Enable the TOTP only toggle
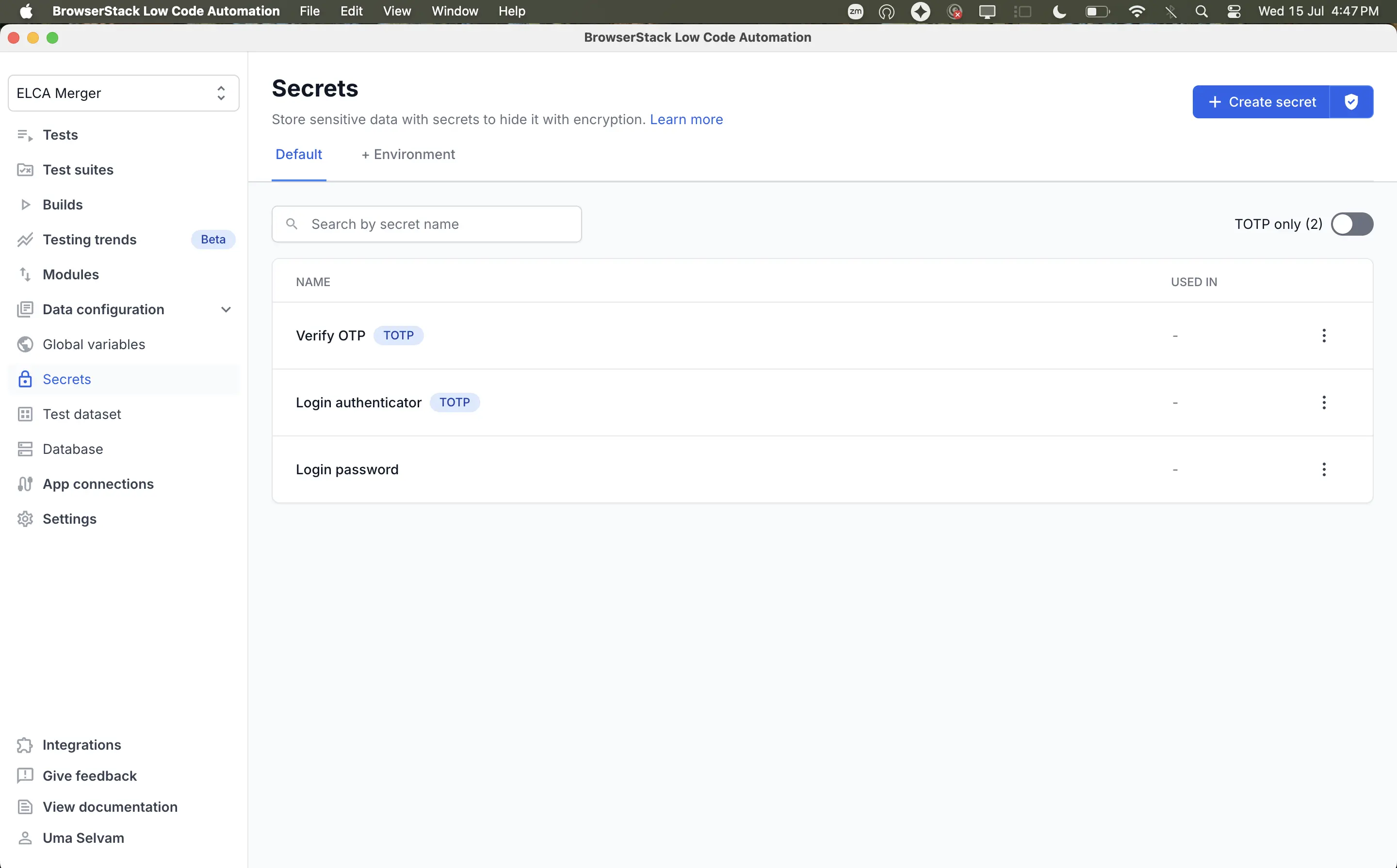Image resolution: width=1397 pixels, height=868 pixels. pos(1352,224)
